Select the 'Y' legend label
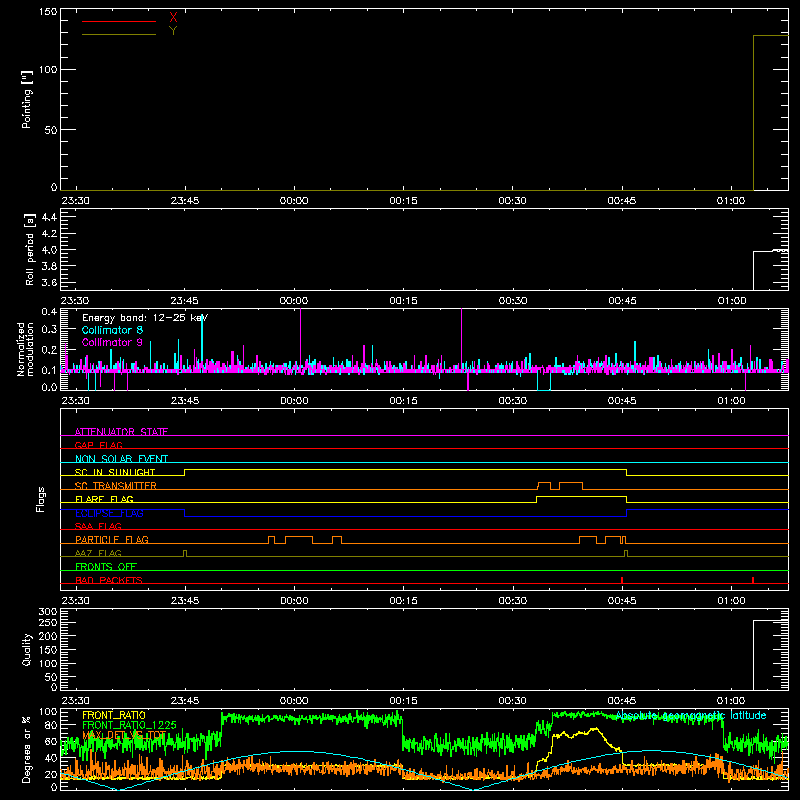800x800 pixels. [173, 31]
